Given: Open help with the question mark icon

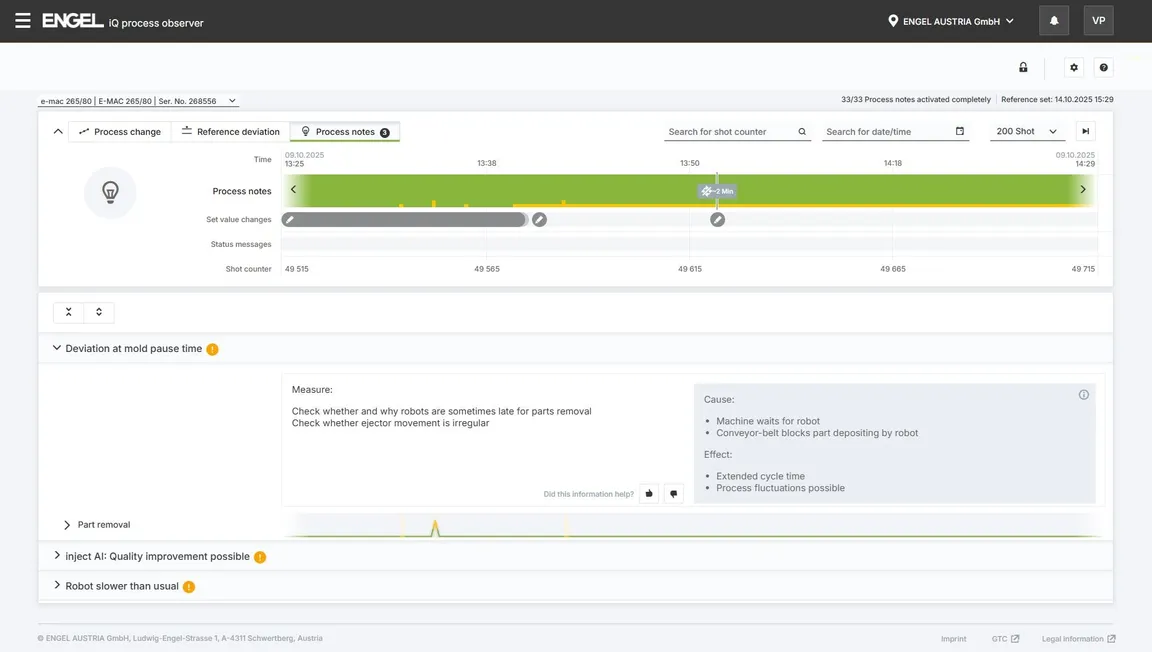Looking at the screenshot, I should click(1103, 68).
